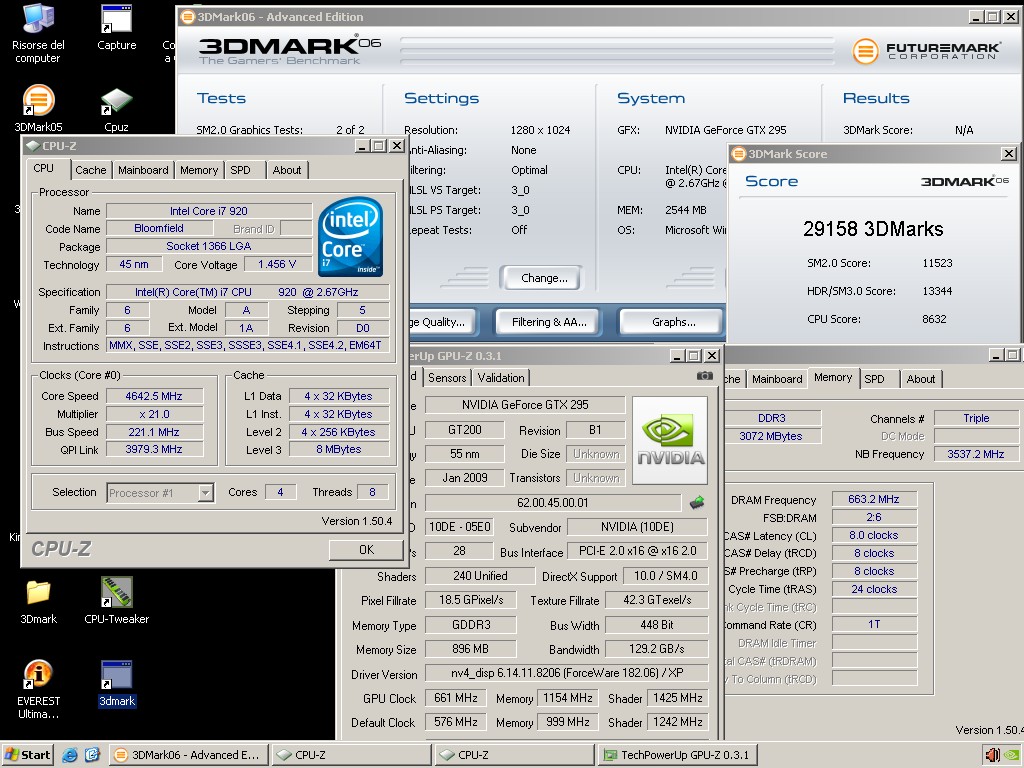
Task: Click the CPU Score 8632 value
Action: 934,319
